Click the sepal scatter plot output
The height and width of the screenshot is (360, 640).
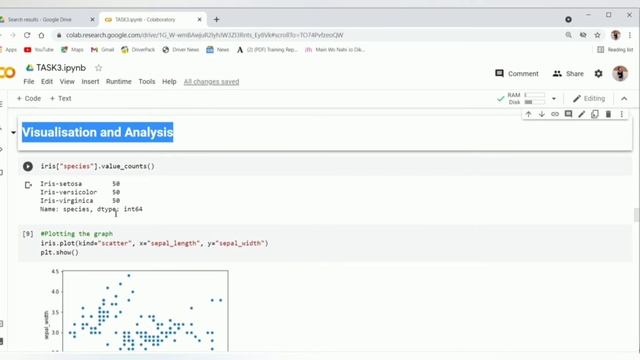(136, 310)
